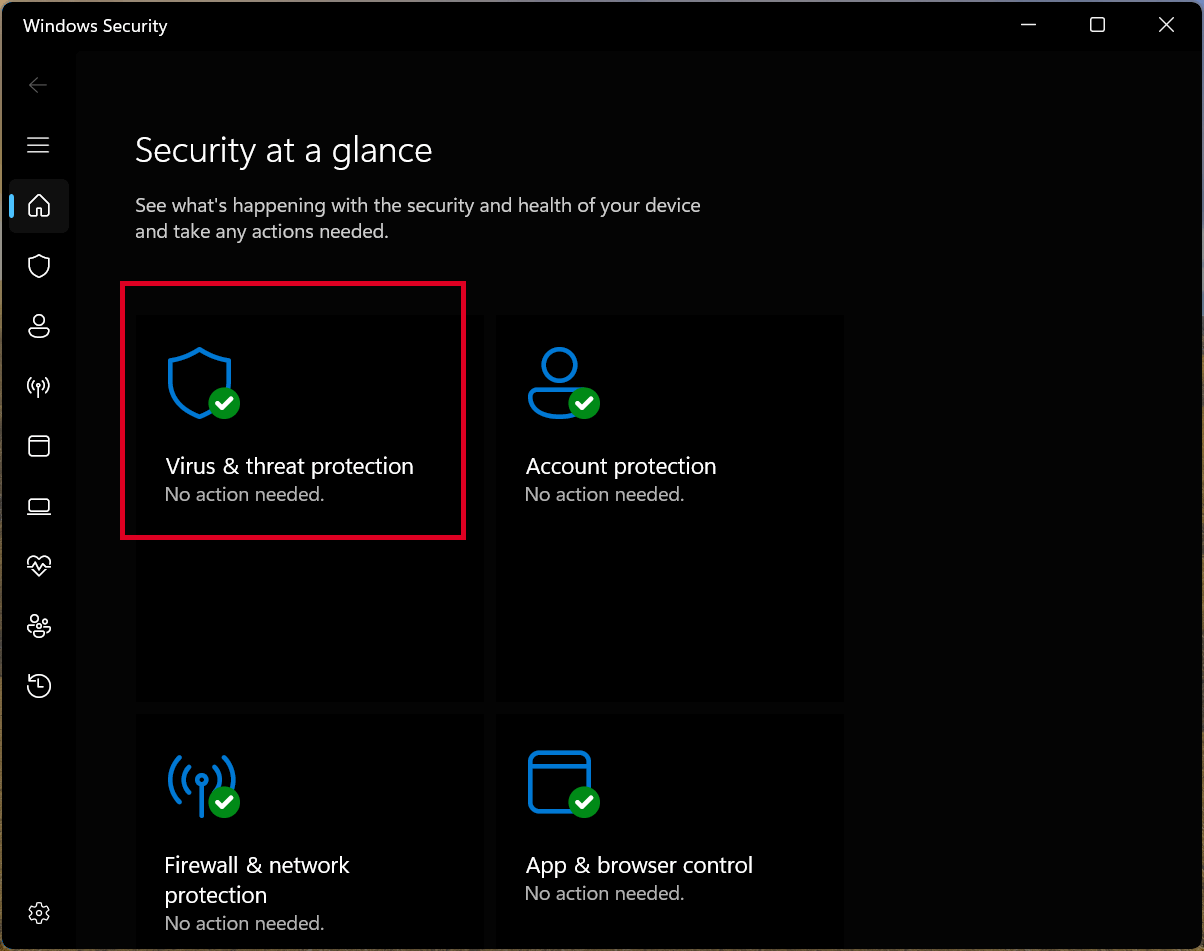The image size is (1204, 951).
Task: Expand the navigation menu with the hamburger icon
Action: tap(38, 145)
